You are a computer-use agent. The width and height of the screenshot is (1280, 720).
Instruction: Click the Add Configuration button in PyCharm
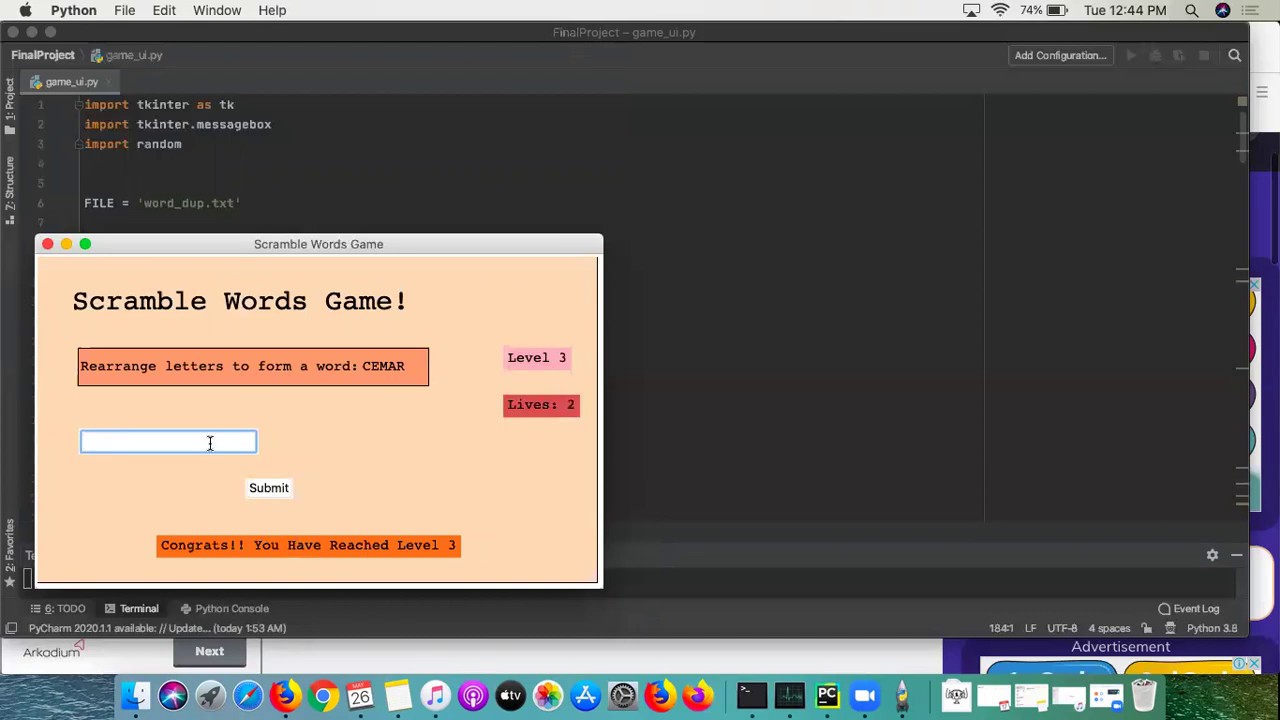tap(1060, 56)
